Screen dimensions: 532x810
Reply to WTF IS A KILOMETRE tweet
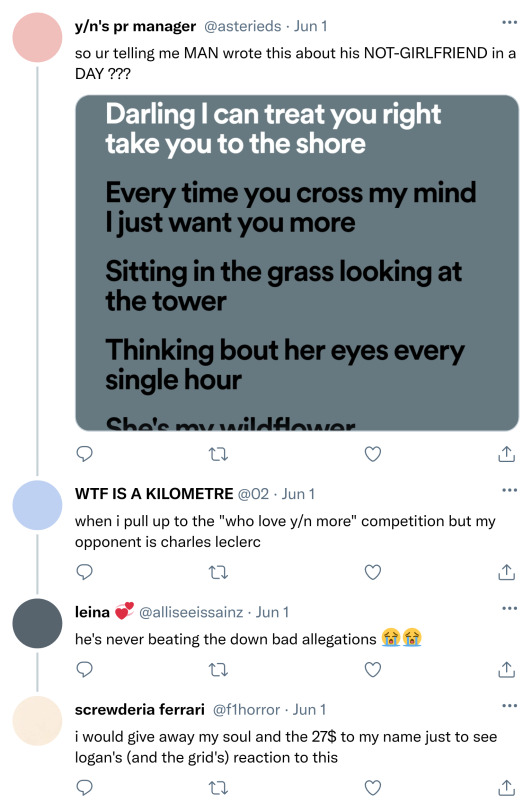coord(84,572)
